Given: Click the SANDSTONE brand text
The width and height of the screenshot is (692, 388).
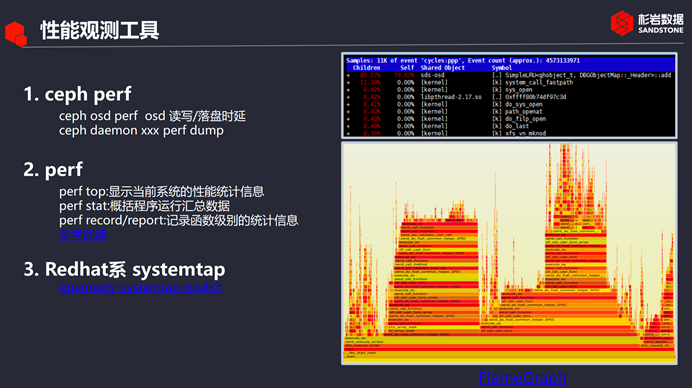Looking at the screenshot, I should pos(660,30).
